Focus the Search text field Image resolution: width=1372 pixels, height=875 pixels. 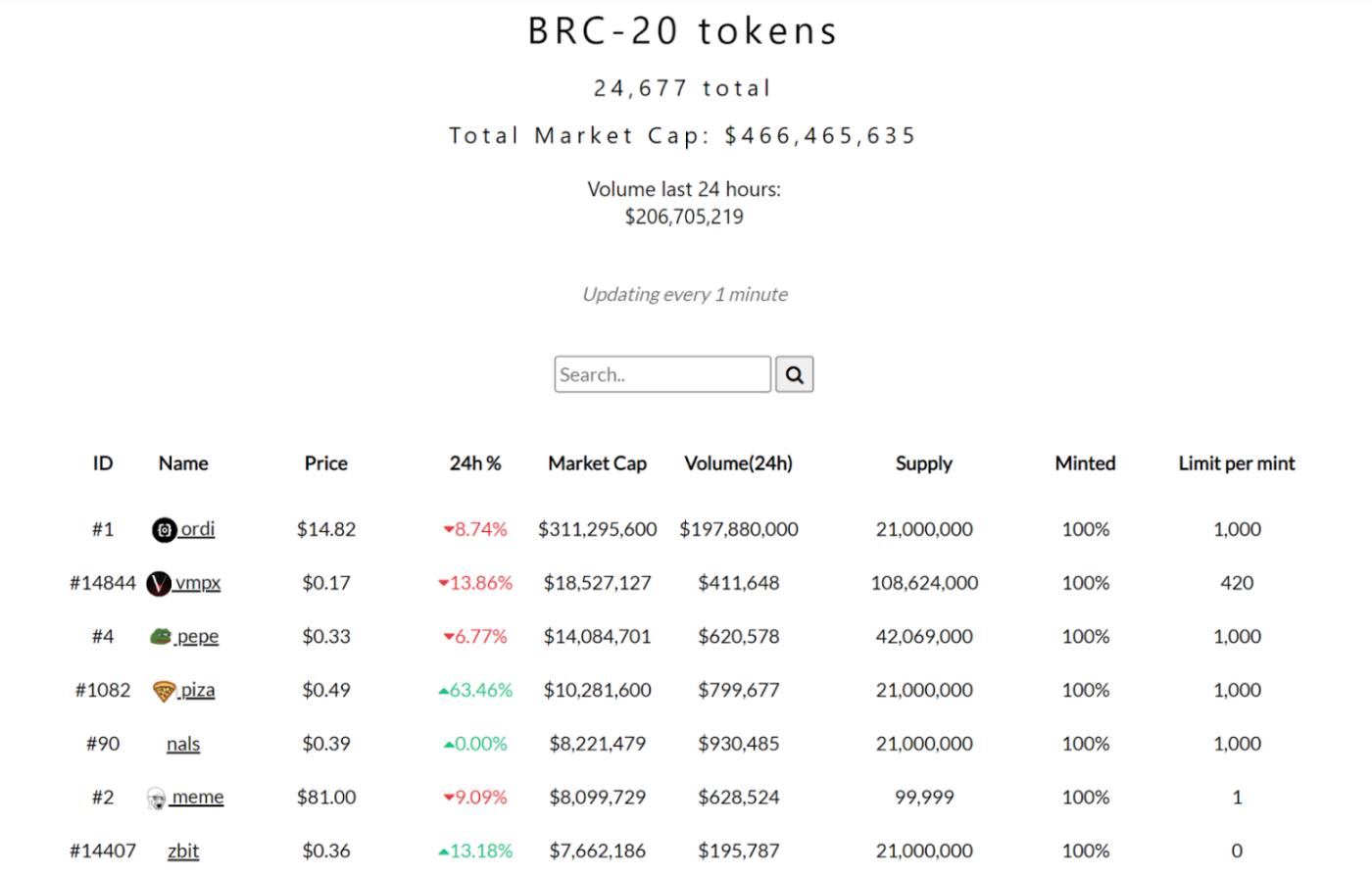[x=662, y=374]
